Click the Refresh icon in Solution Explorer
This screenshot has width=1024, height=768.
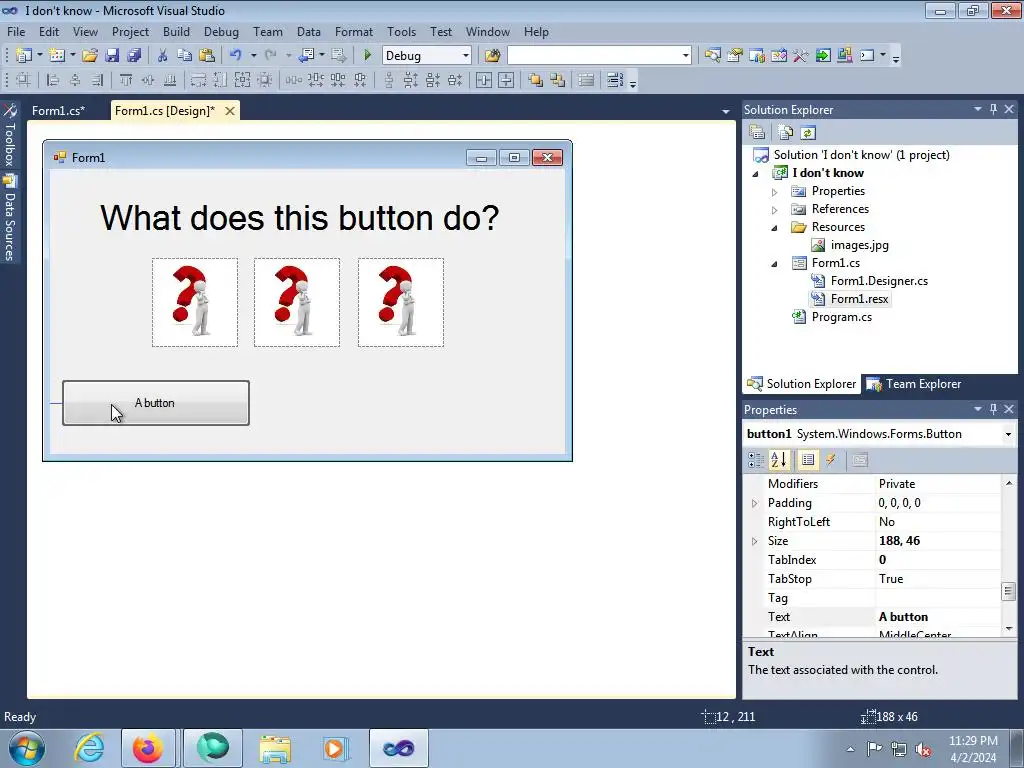click(808, 133)
